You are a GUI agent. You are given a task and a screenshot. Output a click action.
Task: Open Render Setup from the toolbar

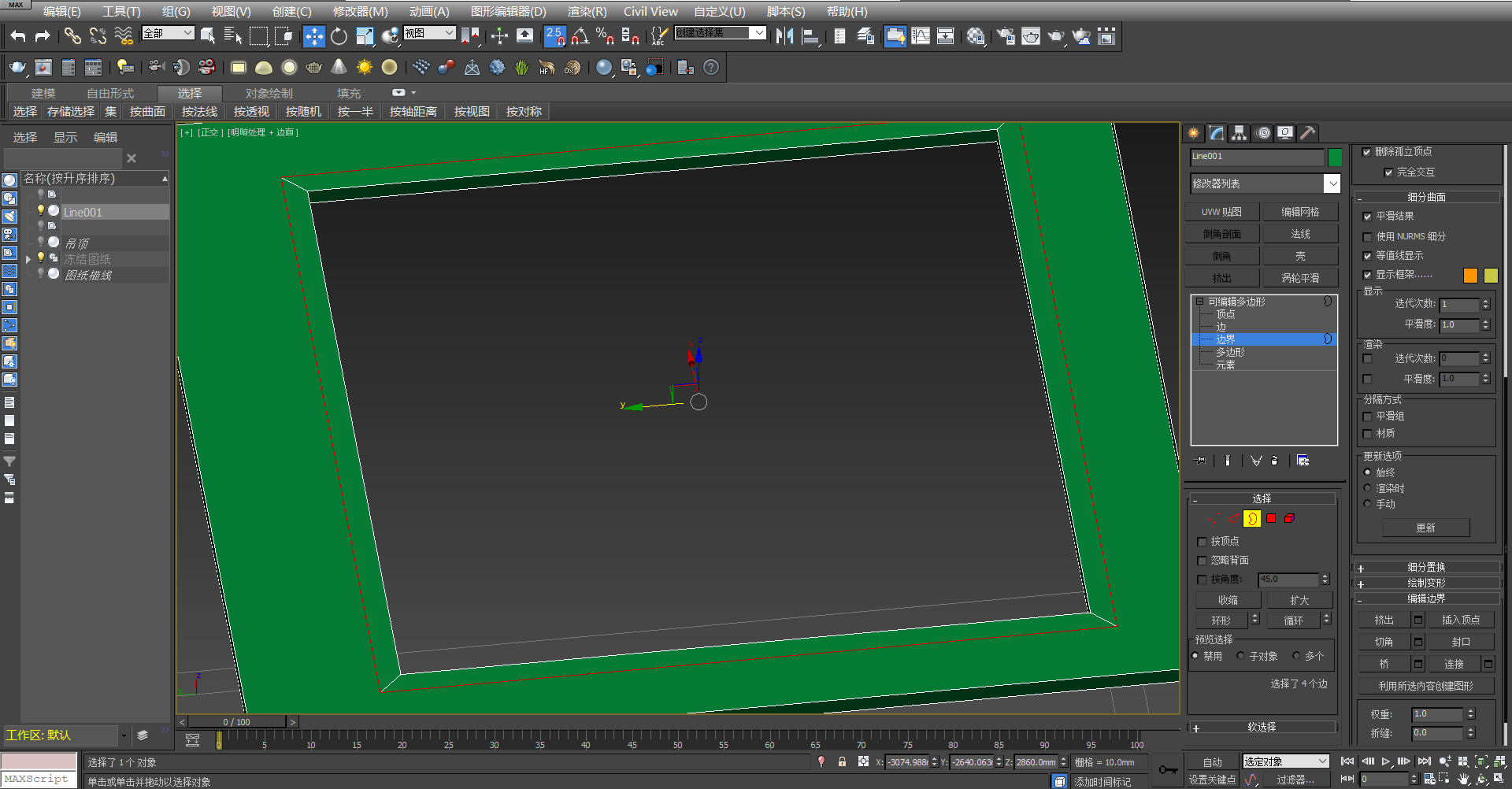[x=1005, y=35]
